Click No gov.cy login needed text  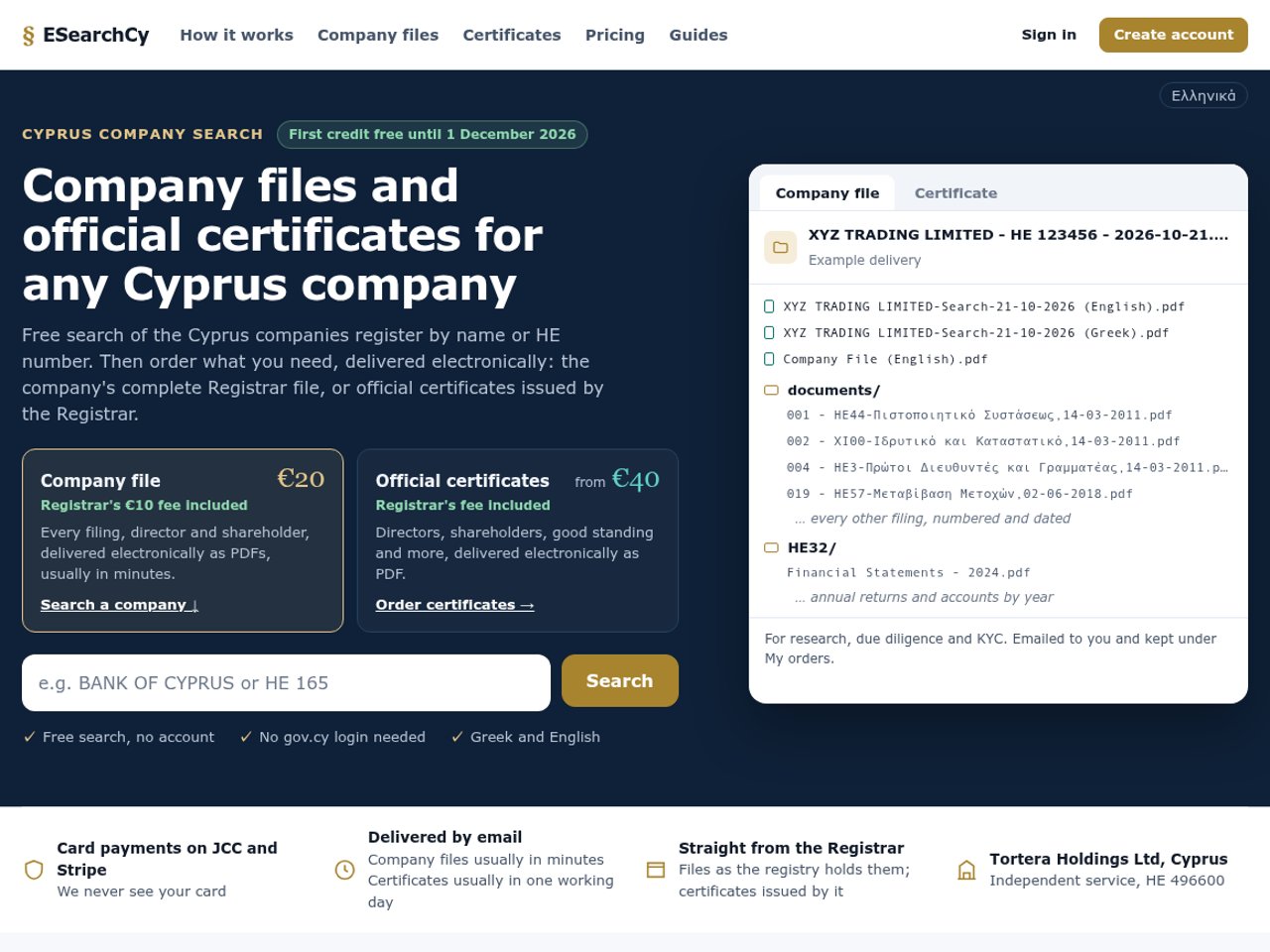(x=342, y=737)
